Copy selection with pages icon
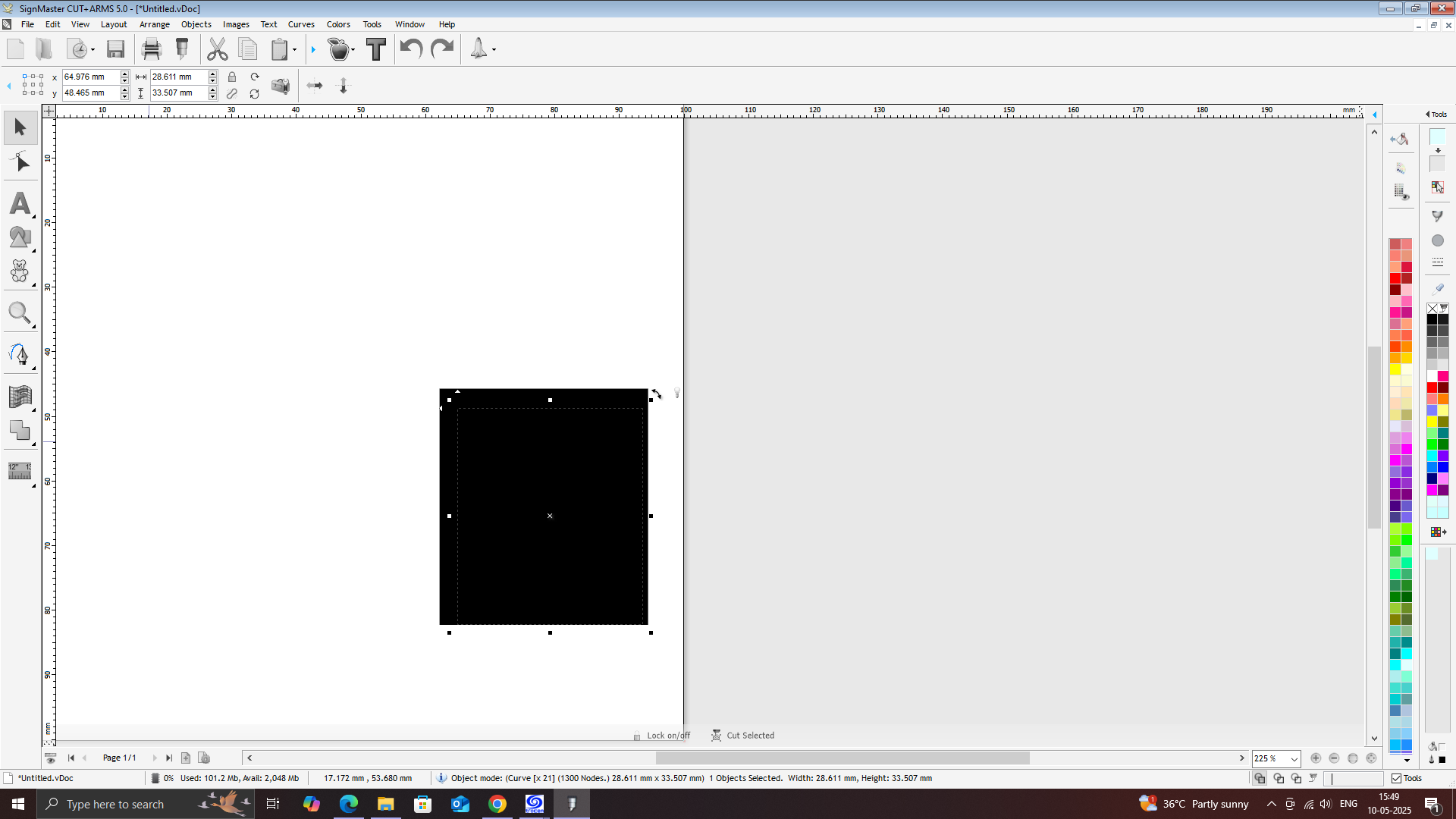Viewport: 1456px width, 819px height. (248, 49)
